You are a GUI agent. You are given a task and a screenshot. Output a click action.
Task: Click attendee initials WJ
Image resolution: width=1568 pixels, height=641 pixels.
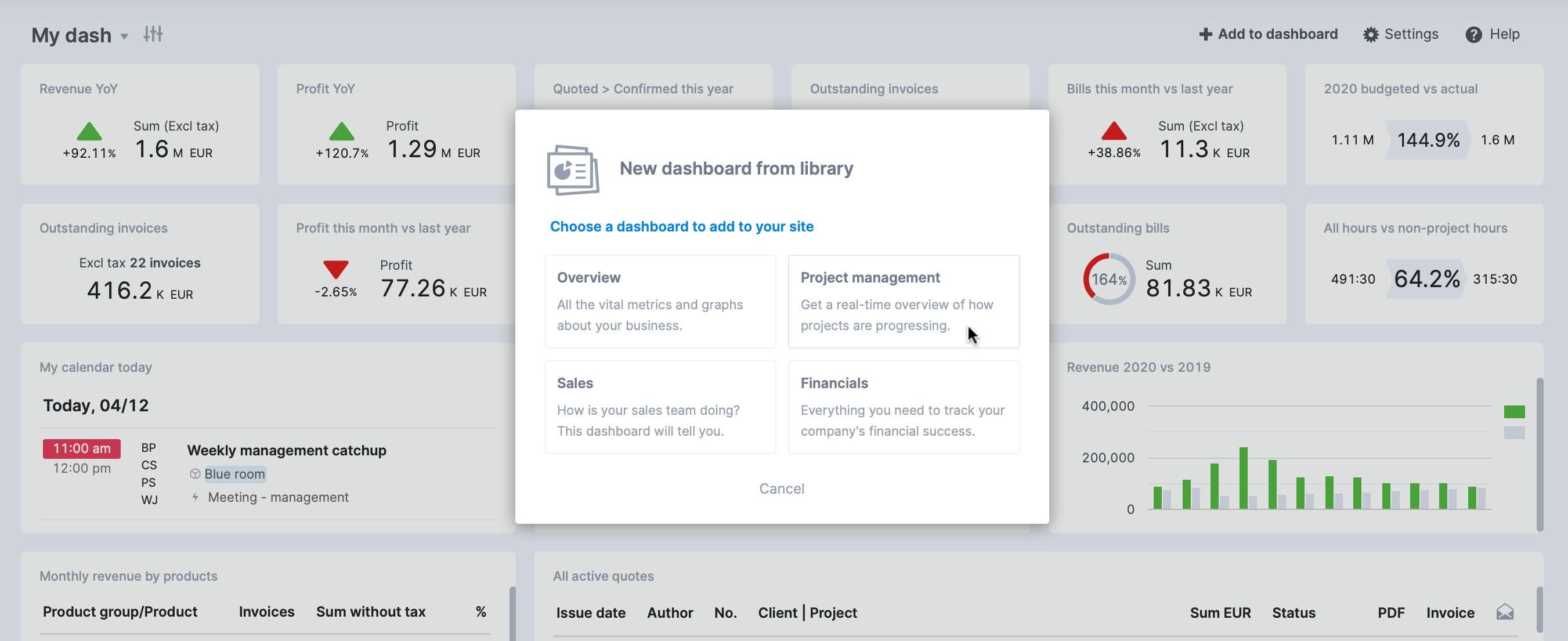149,500
